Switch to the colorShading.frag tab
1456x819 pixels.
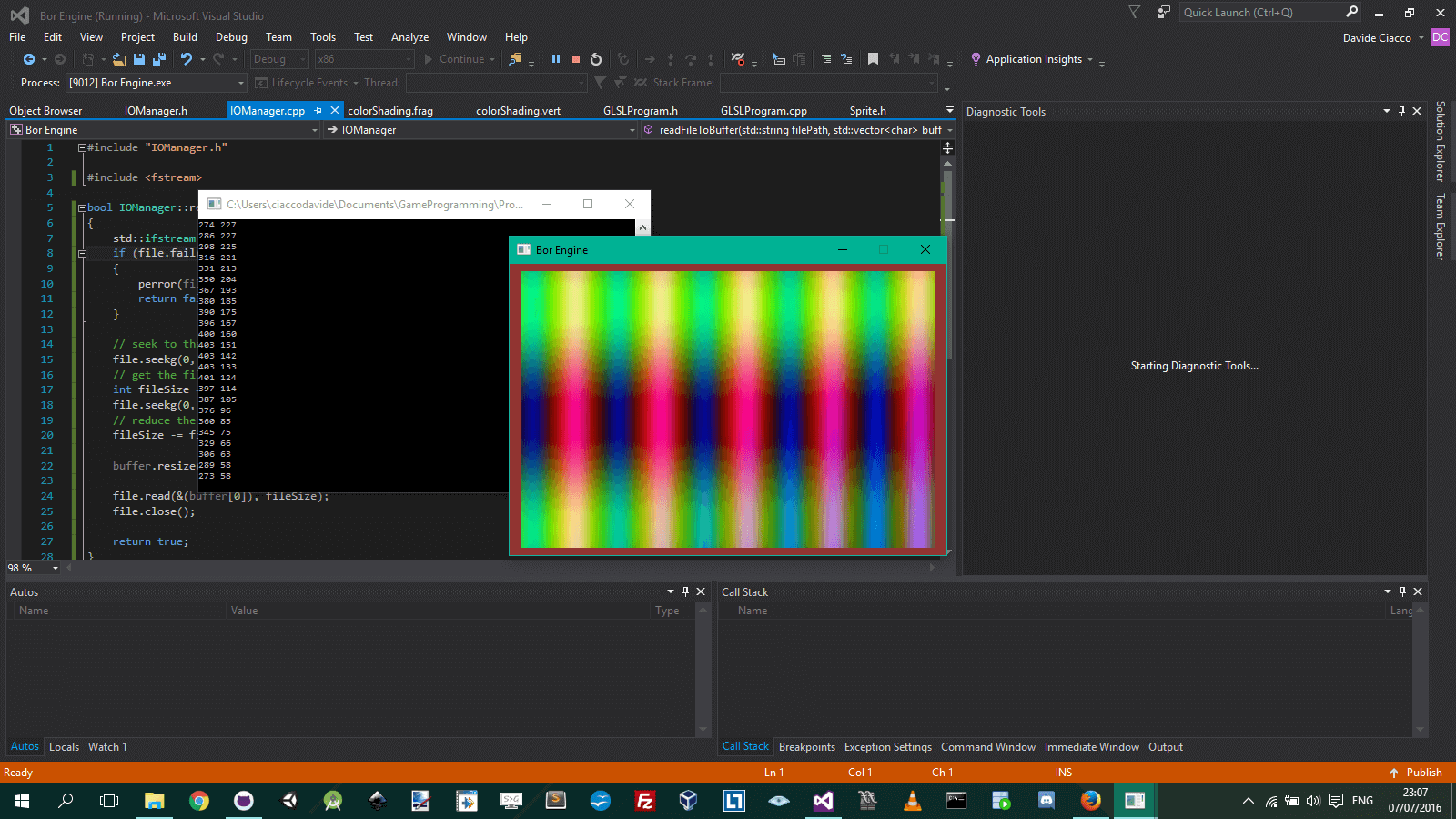point(390,111)
